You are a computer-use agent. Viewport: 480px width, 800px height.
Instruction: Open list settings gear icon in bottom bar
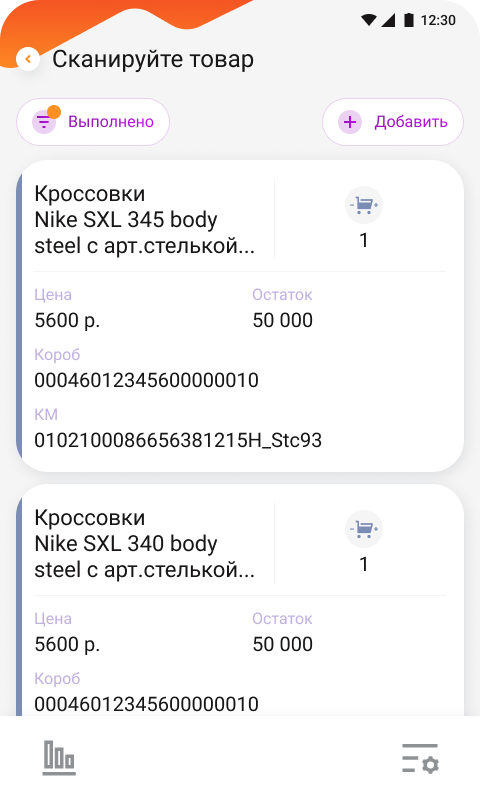click(x=420, y=758)
